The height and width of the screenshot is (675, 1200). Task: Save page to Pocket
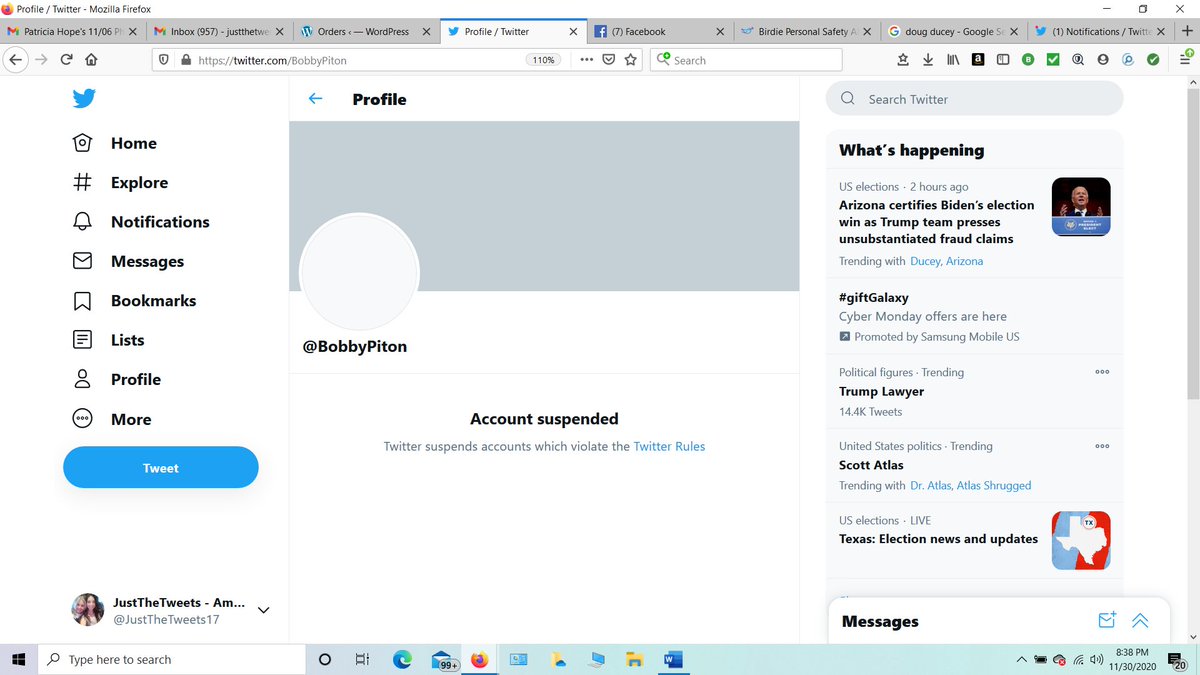point(608,60)
